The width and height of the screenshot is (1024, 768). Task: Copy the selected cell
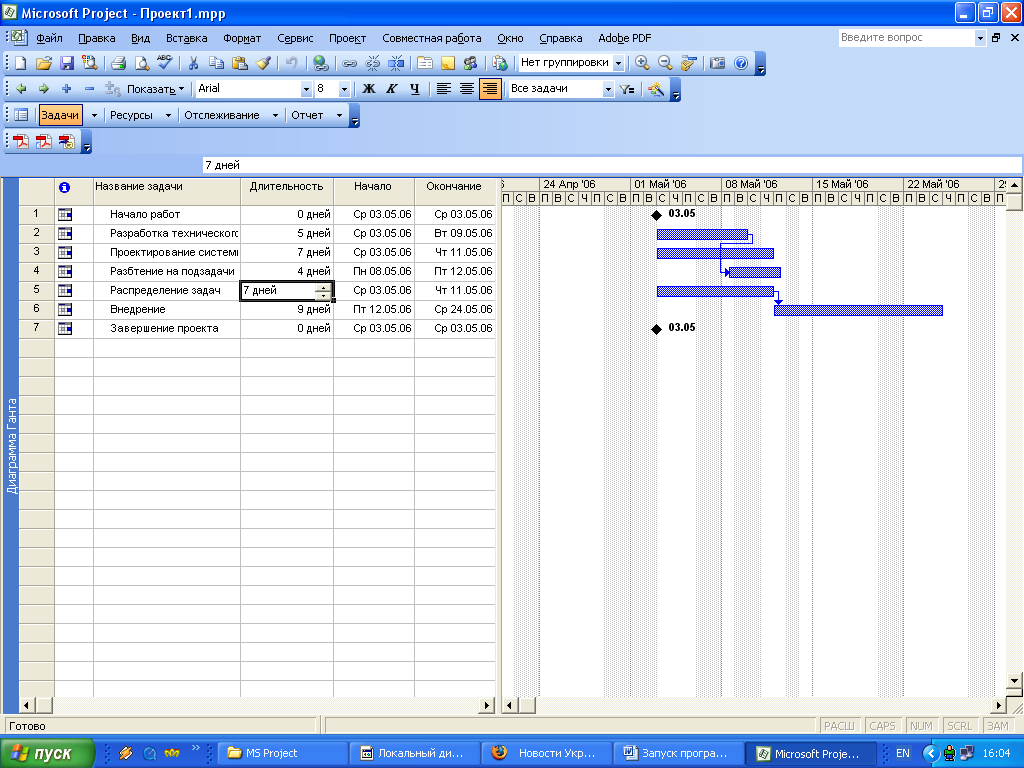[216, 63]
